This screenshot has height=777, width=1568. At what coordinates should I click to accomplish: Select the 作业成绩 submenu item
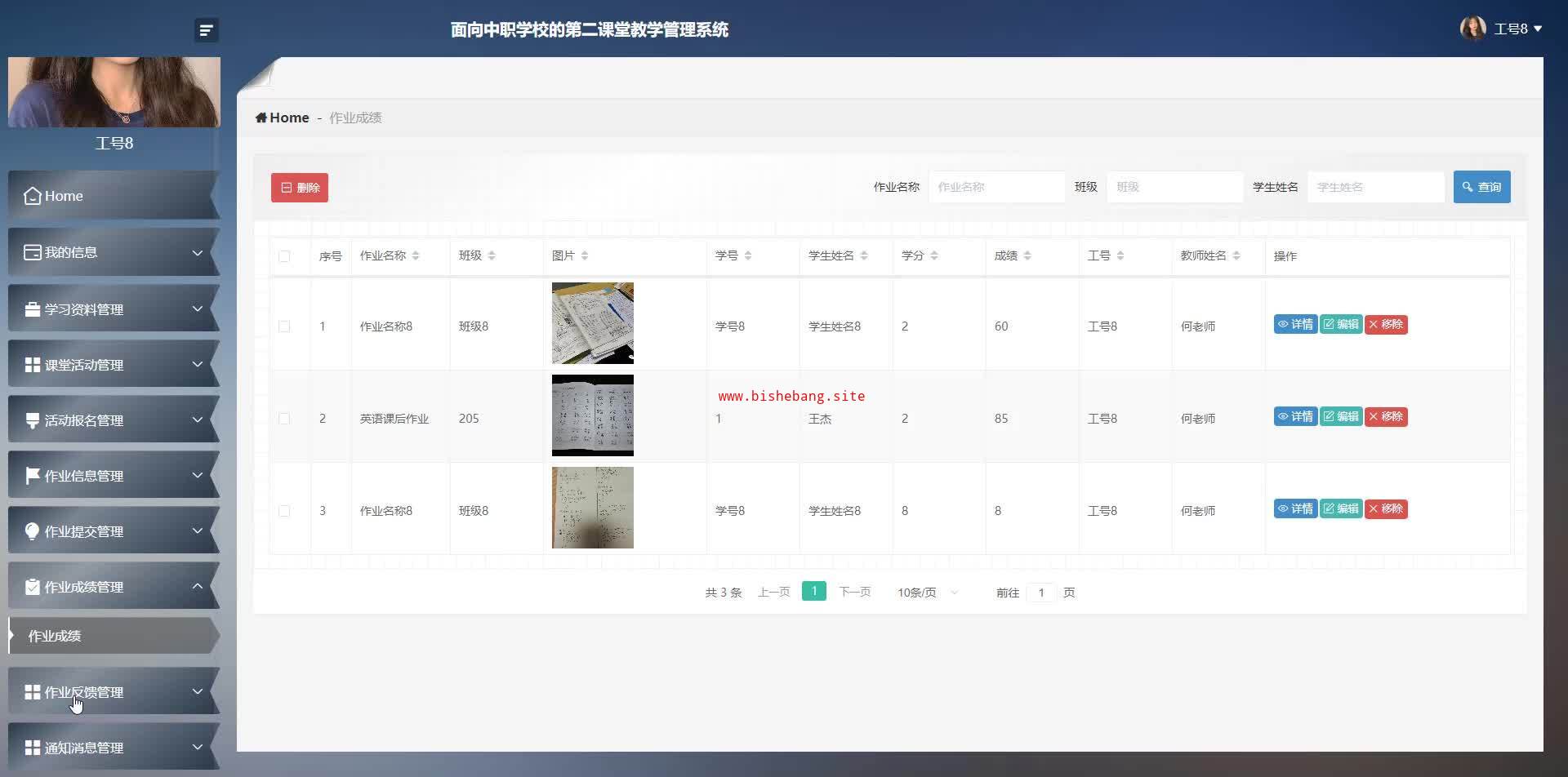click(x=114, y=636)
